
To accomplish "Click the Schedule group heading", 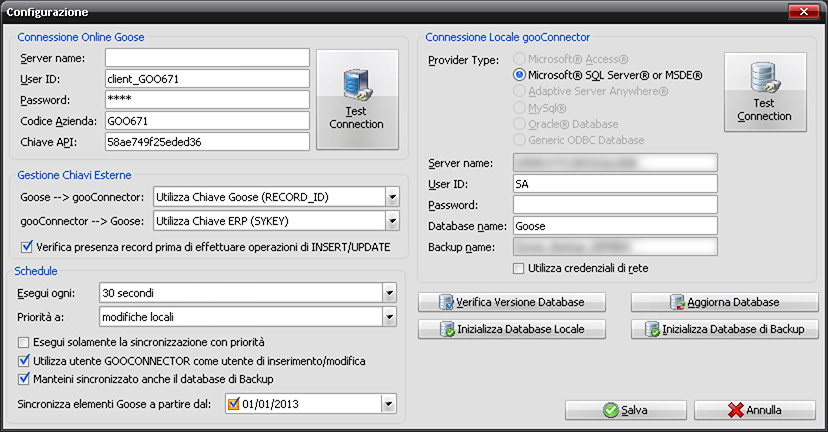I will coord(36,271).
